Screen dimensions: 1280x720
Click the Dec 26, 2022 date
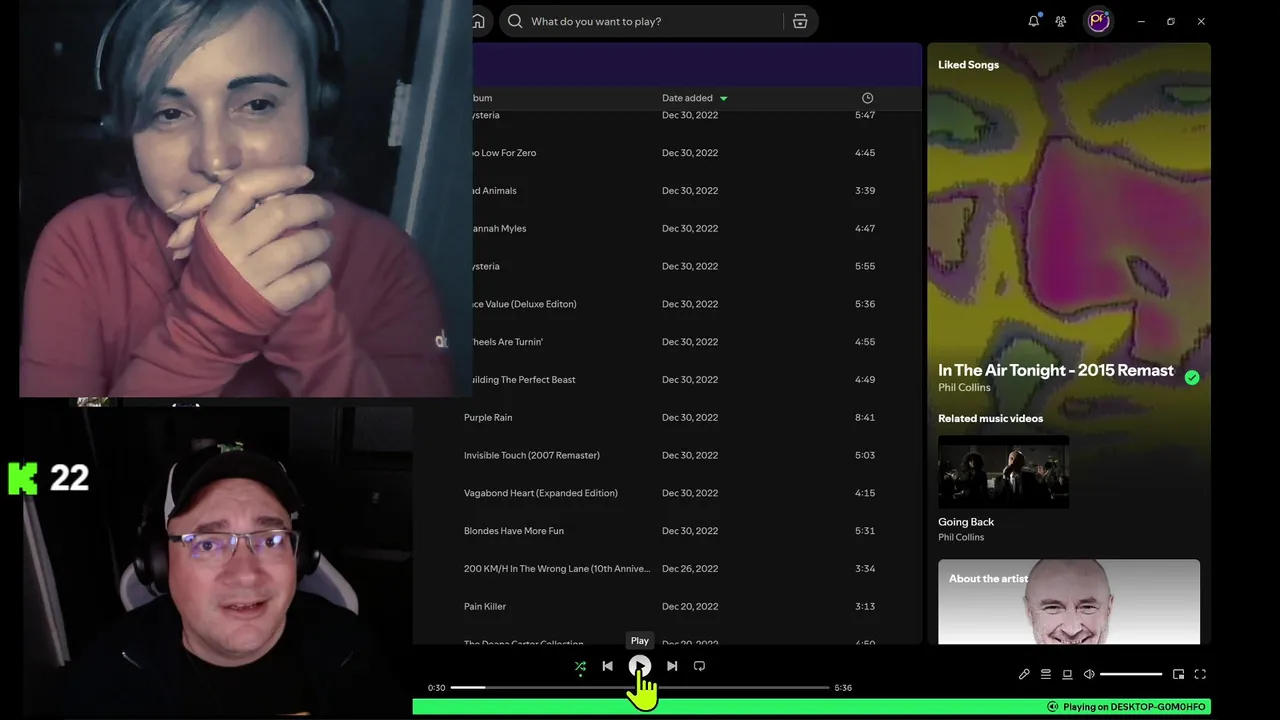(690, 569)
